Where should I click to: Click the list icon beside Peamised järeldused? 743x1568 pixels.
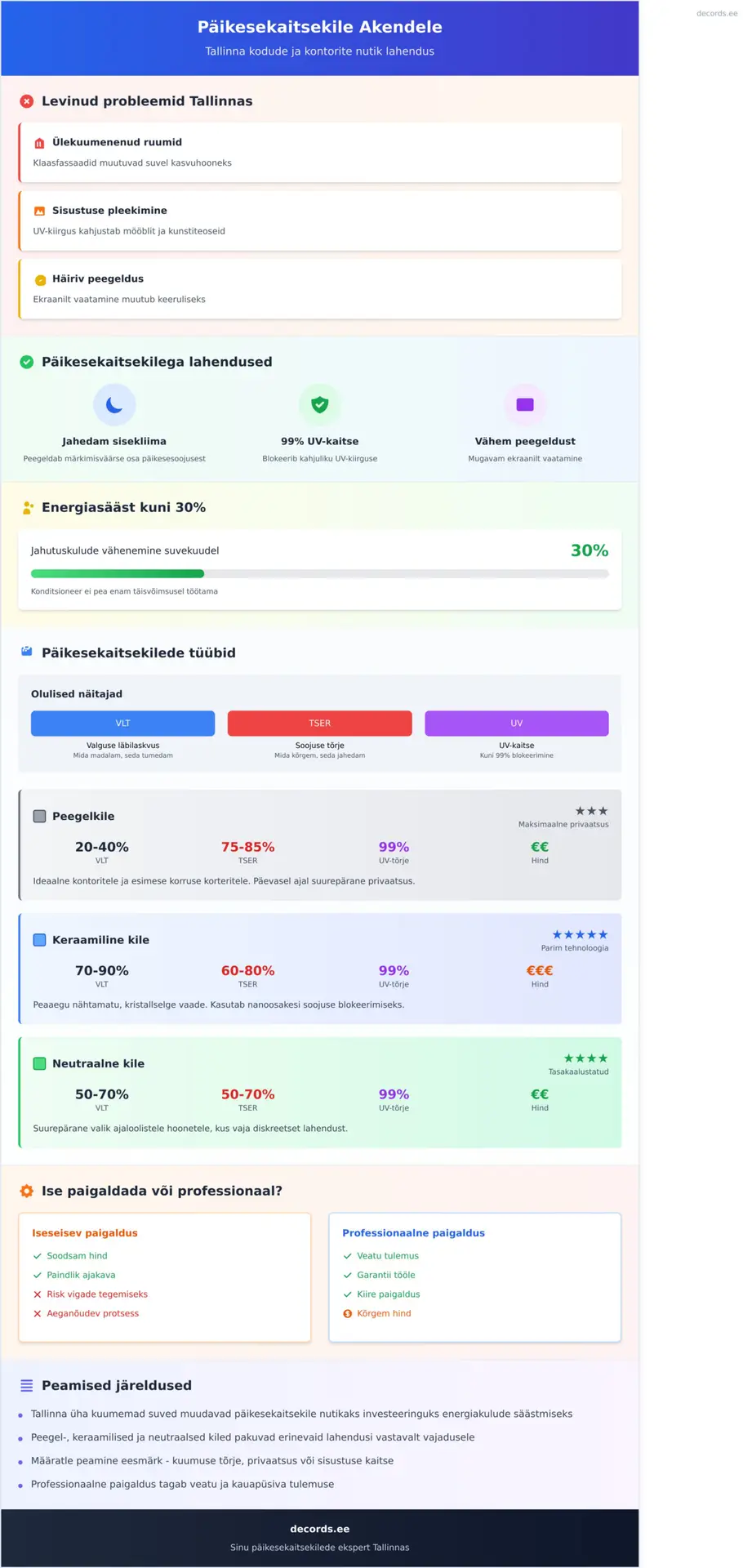(x=27, y=1385)
